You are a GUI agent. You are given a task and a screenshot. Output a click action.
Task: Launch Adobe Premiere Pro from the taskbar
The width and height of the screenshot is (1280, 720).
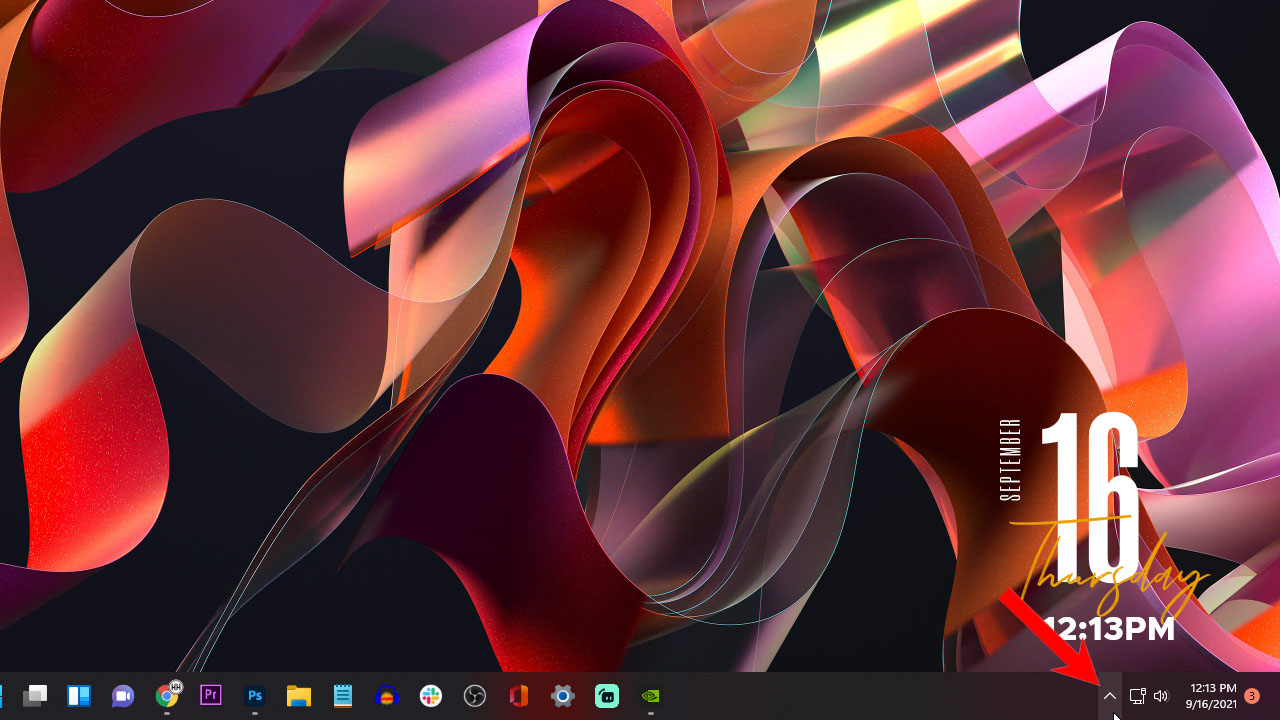pyautogui.click(x=210, y=695)
